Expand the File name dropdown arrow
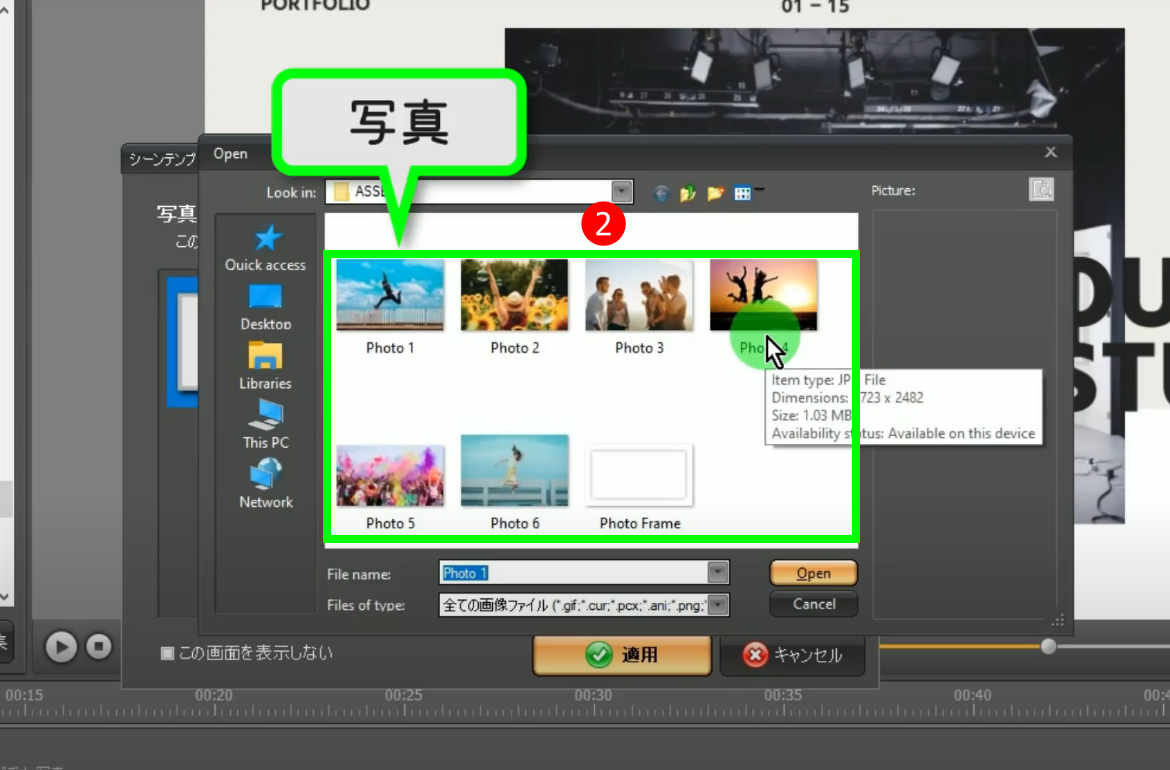 coord(717,573)
